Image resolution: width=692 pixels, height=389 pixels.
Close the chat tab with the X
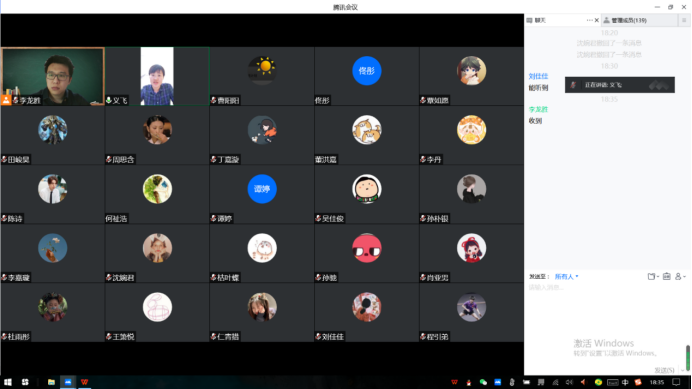coord(597,20)
